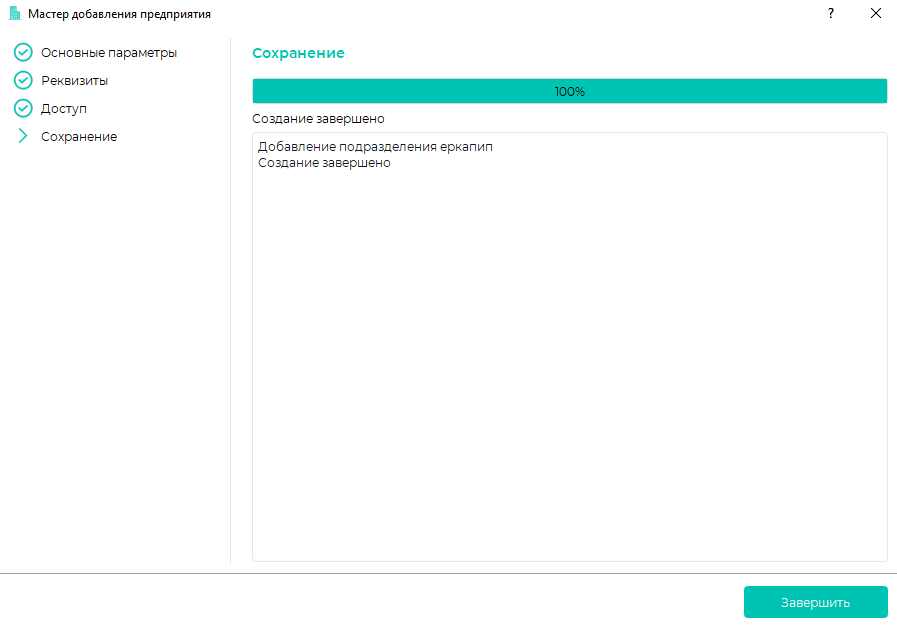Select log line Создание завершено inside log box

tap(324, 163)
